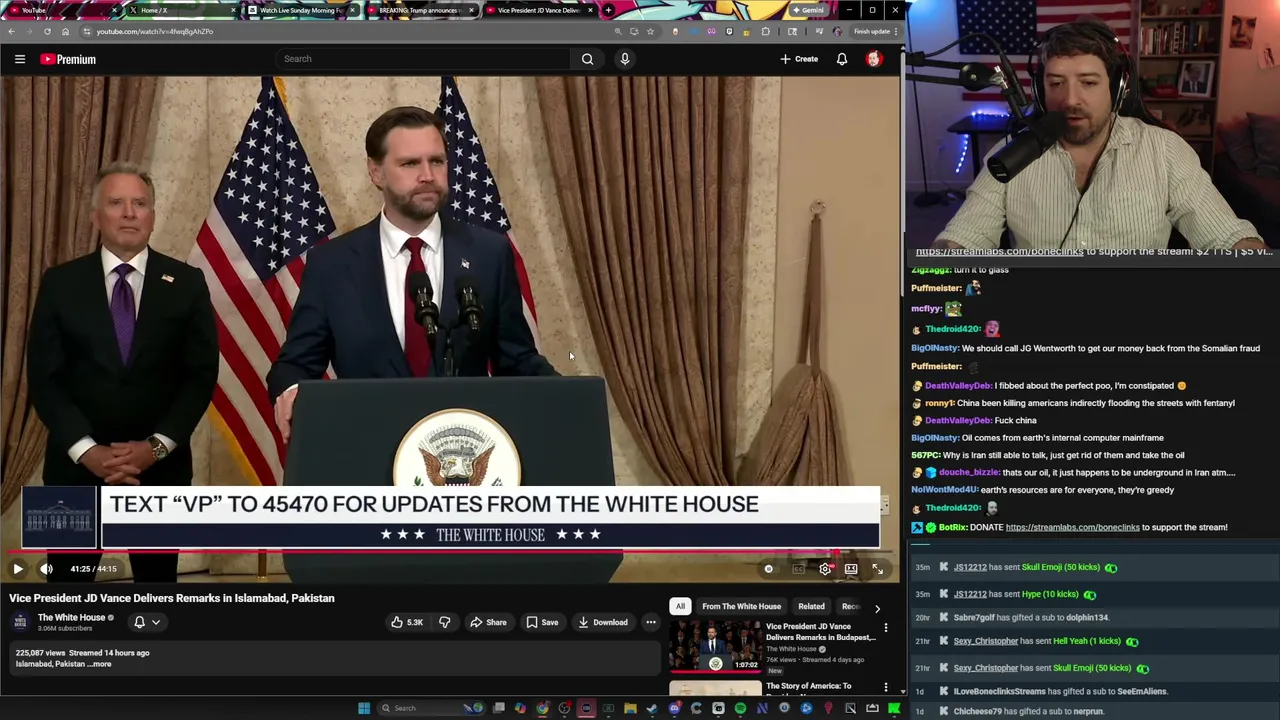1280x720 pixels.
Task: Seek on the red video progress bar
Action: [x=450, y=552]
